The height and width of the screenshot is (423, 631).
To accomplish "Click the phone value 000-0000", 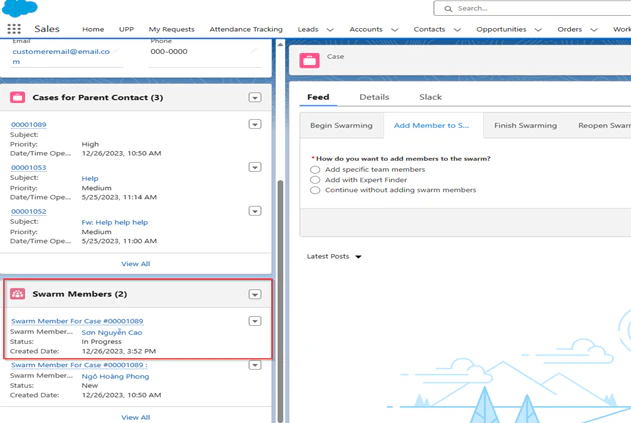I will 169,52.
